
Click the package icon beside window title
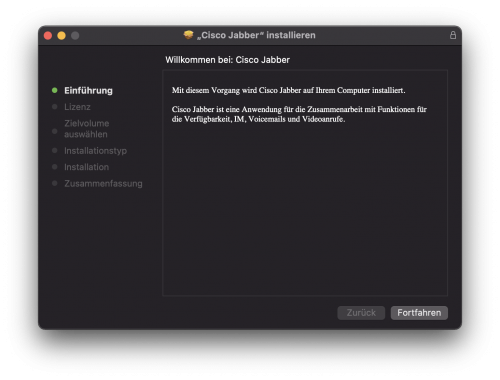(188, 35)
